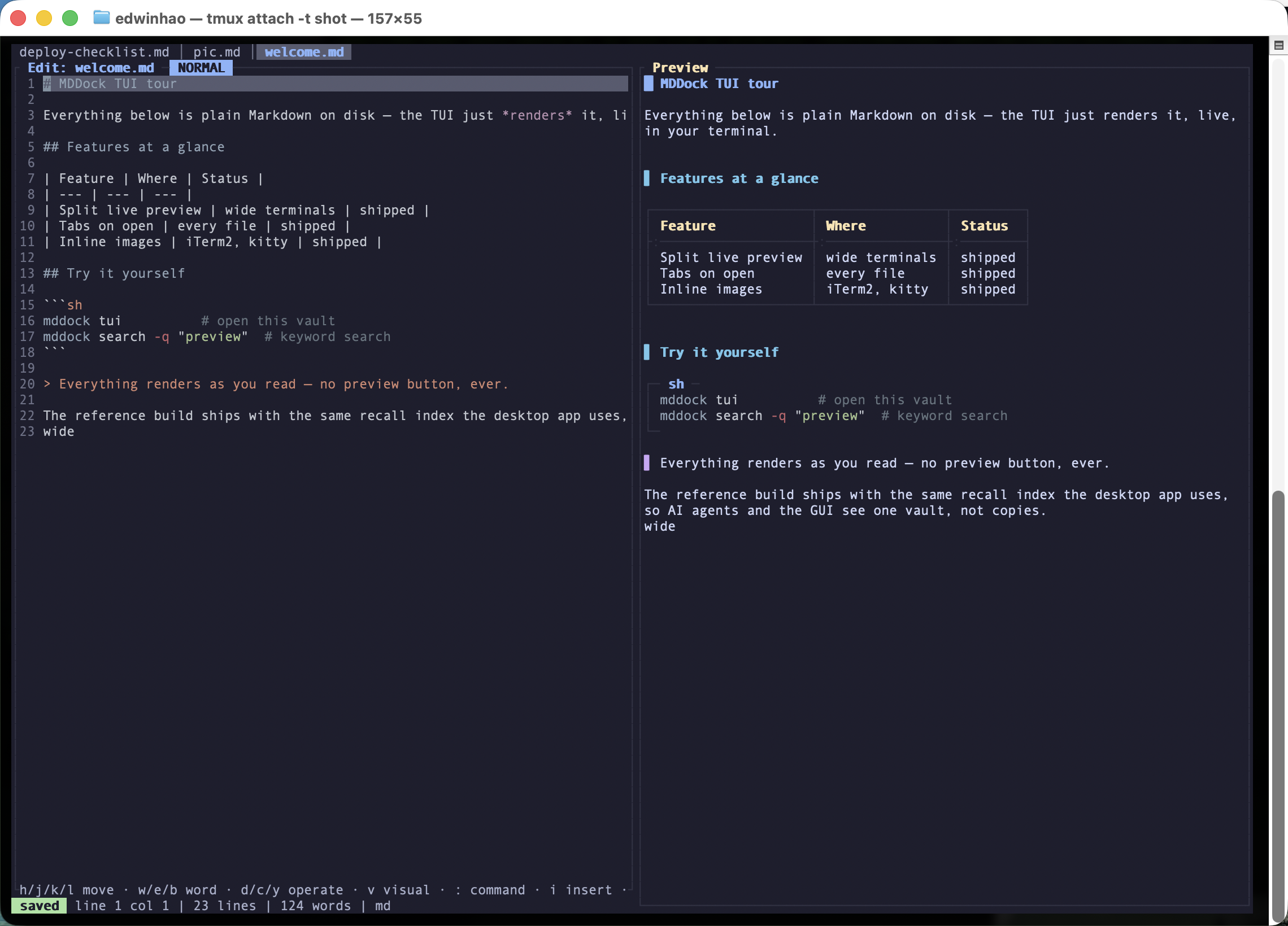Click the '```sh' code fence line in the editor
The image size is (1288, 926).
pos(63,305)
